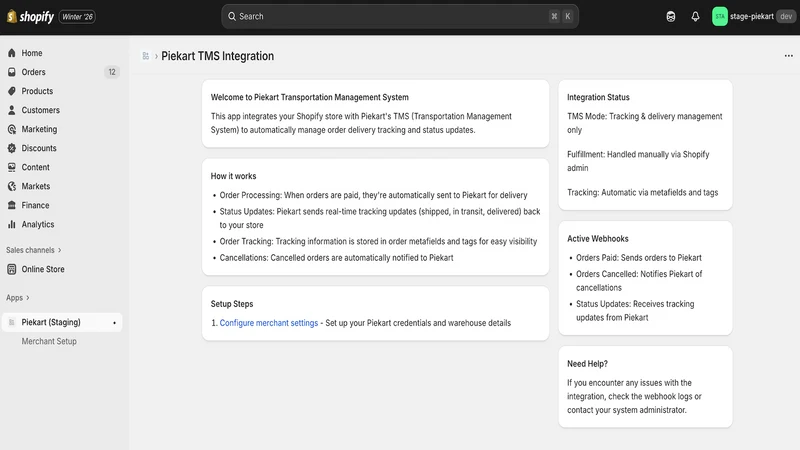Screen dimensions: 800x450
Task: Click the Cancellations bullet text
Action: coord(336,258)
